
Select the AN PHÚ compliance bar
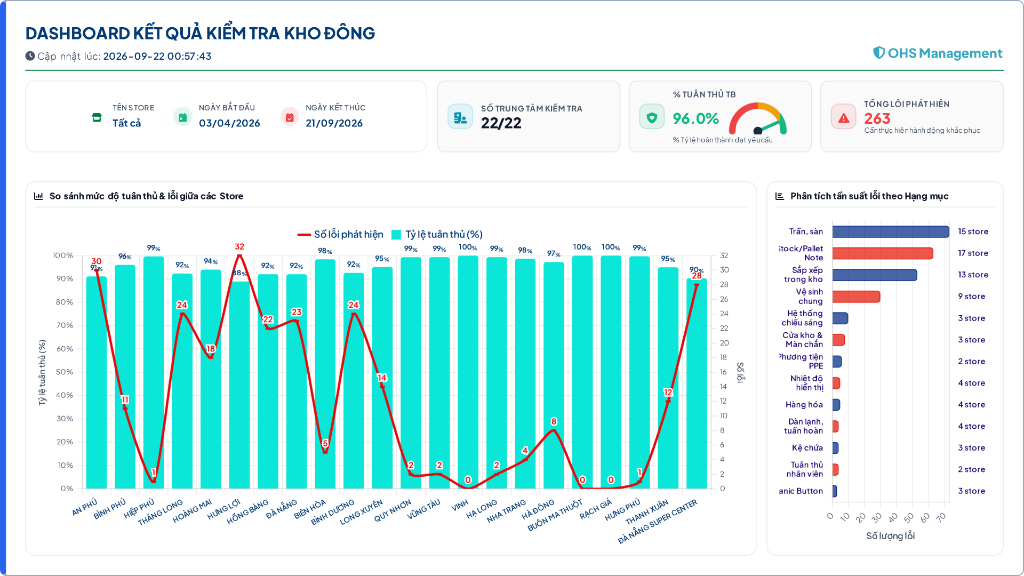point(96,382)
